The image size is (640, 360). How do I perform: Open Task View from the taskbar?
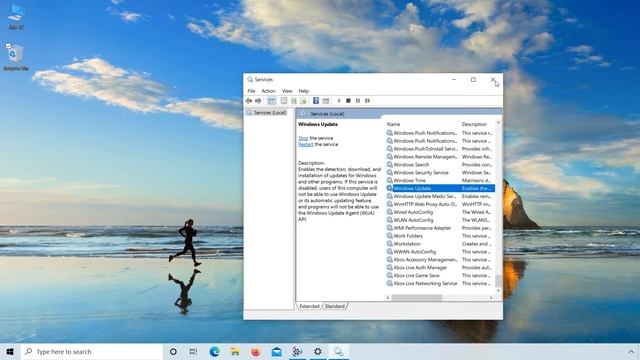tap(193, 351)
